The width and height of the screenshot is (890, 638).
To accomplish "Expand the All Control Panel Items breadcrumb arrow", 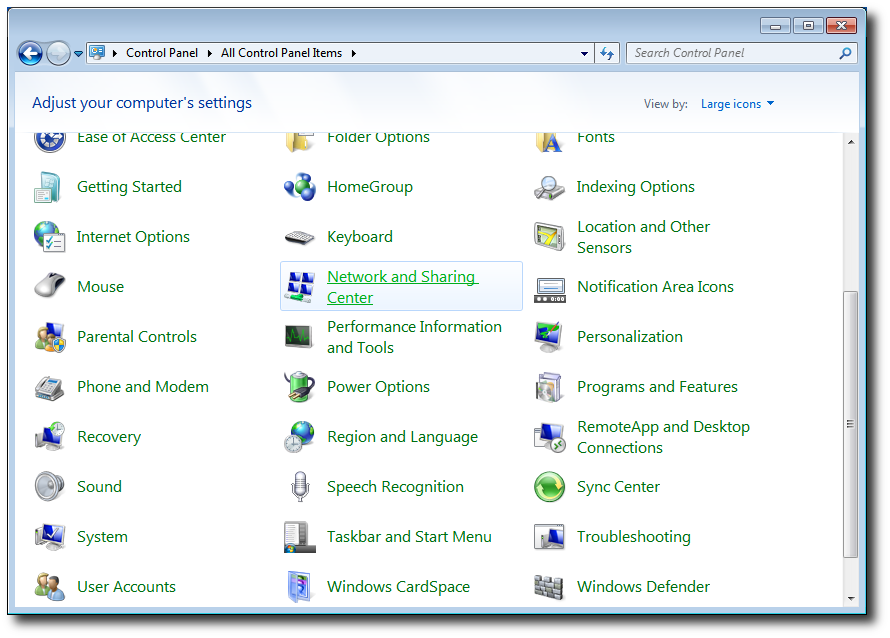I will pos(354,53).
